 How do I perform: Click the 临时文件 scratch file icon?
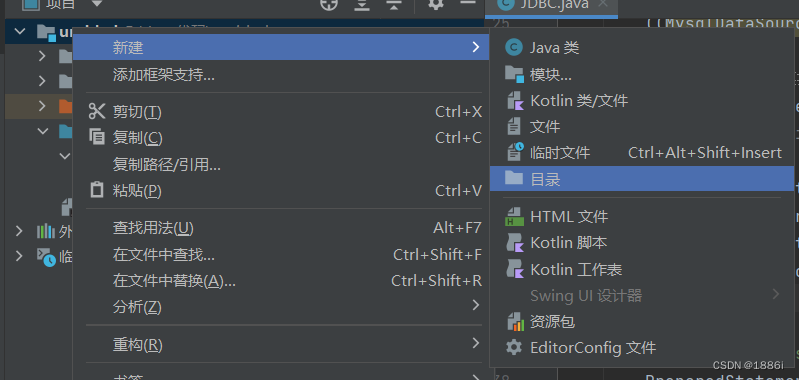[x=515, y=152]
